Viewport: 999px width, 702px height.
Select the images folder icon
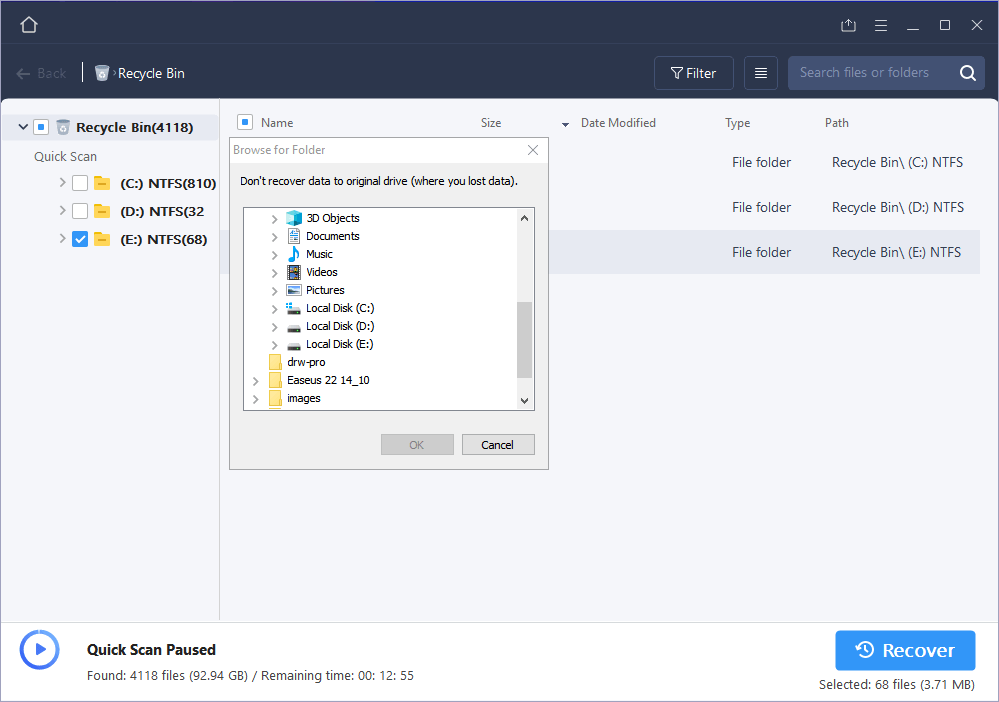pyautogui.click(x=275, y=398)
